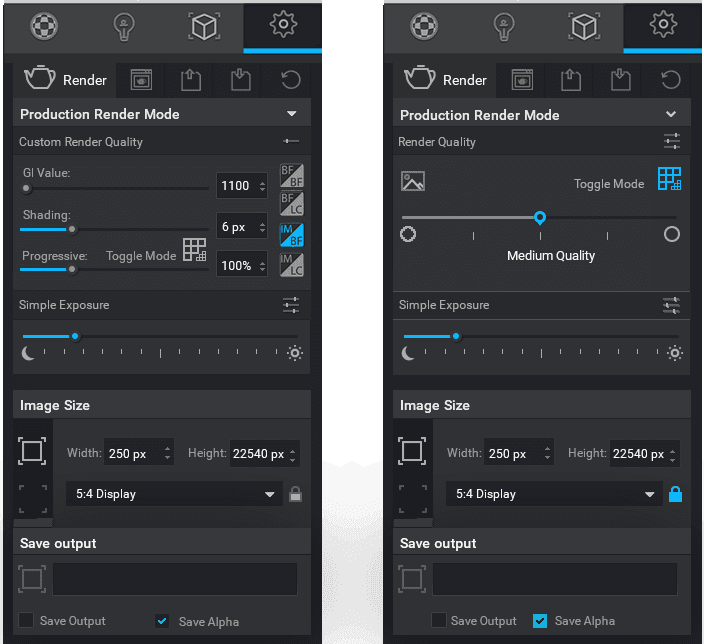Open Geometry cube tab in right panel
The width and height of the screenshot is (704, 644).
click(x=584, y=26)
